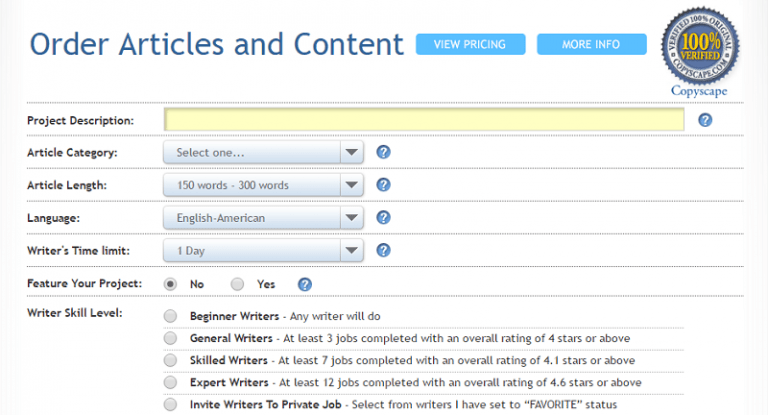Click the Writer's Time limit label

pos(78,250)
